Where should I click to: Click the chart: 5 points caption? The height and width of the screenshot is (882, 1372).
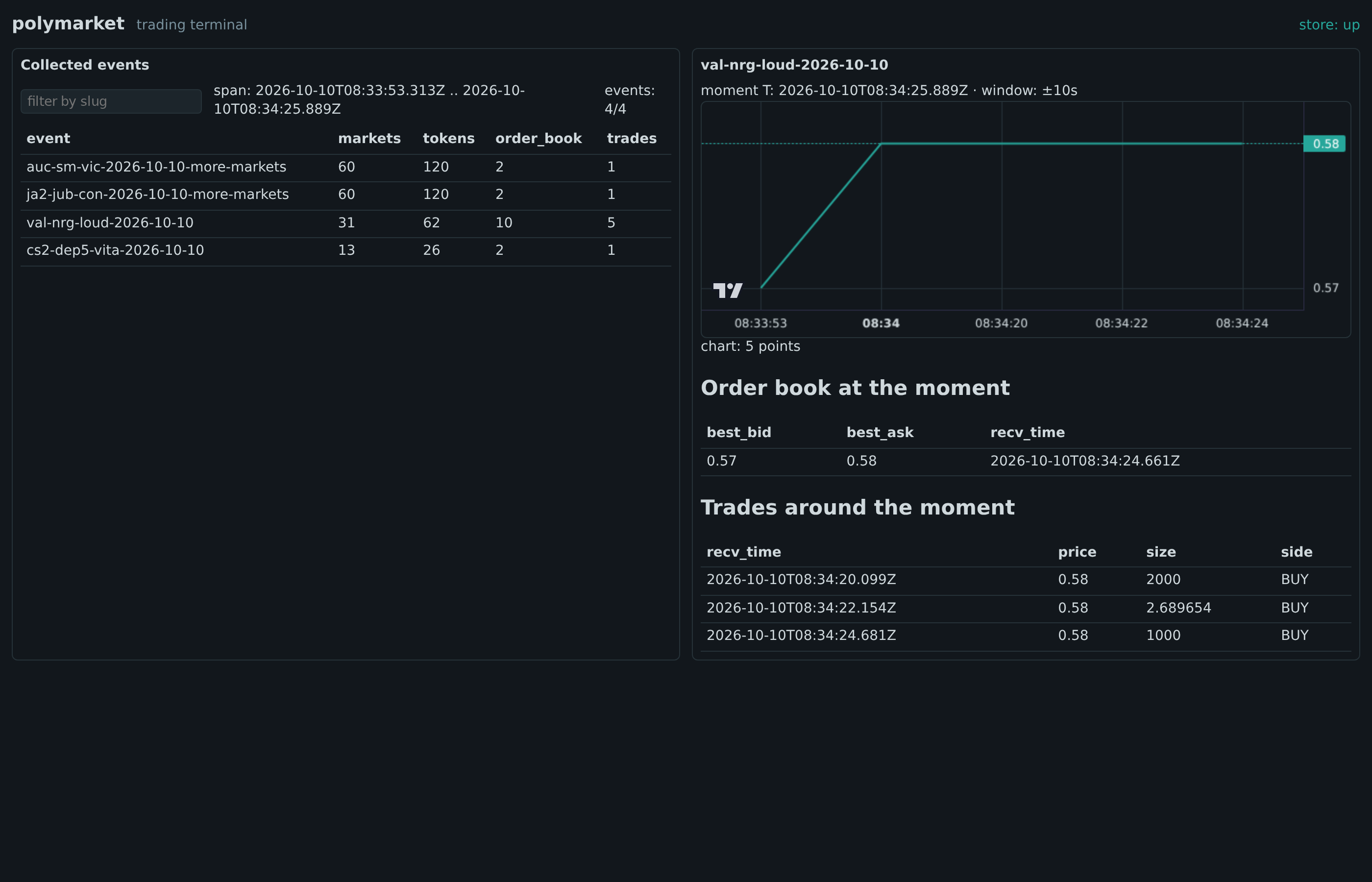(x=750, y=346)
